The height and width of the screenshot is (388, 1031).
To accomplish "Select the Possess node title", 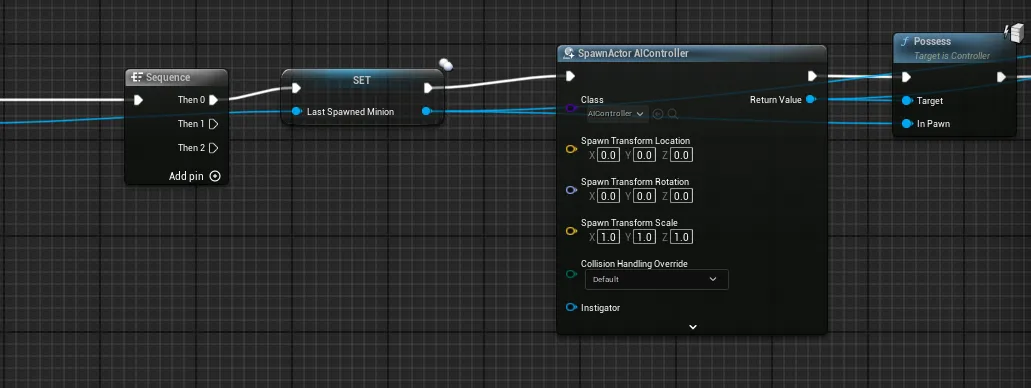I will (932, 41).
